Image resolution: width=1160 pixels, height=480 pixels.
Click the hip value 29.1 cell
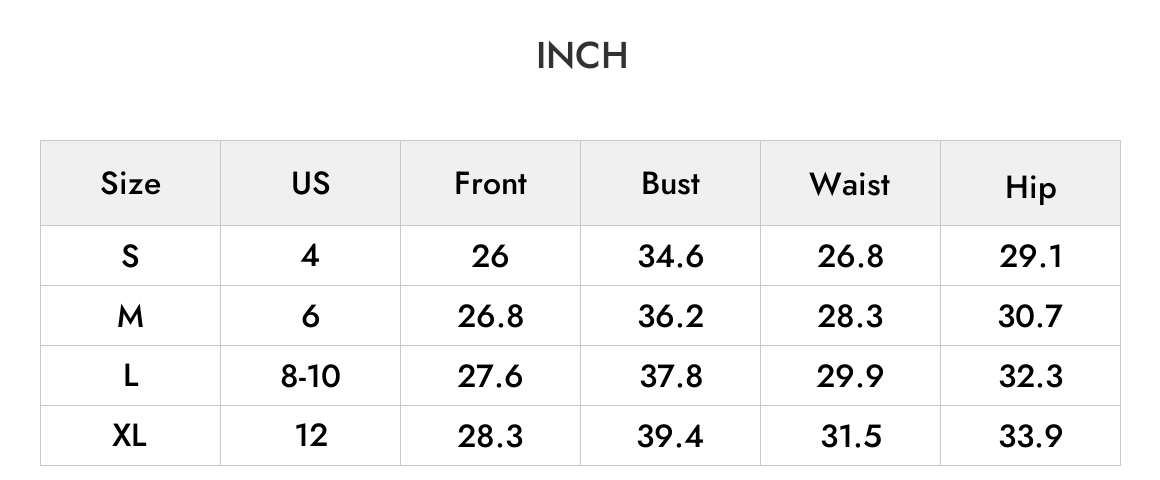click(1031, 256)
